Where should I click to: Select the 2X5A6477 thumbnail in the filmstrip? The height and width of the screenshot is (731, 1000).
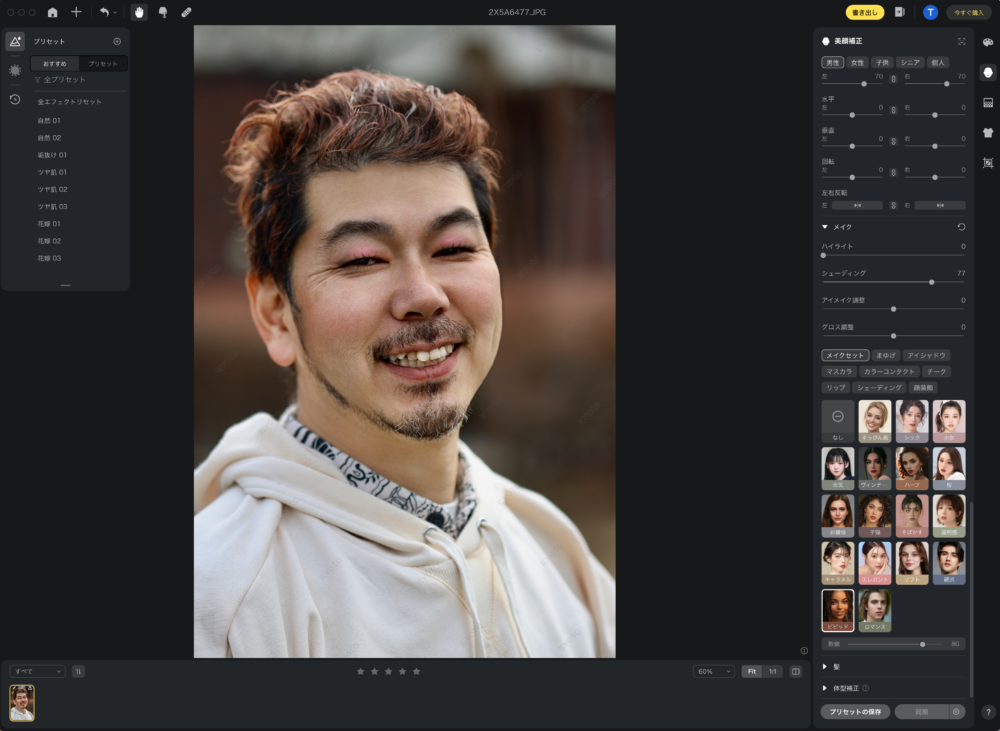[22, 702]
